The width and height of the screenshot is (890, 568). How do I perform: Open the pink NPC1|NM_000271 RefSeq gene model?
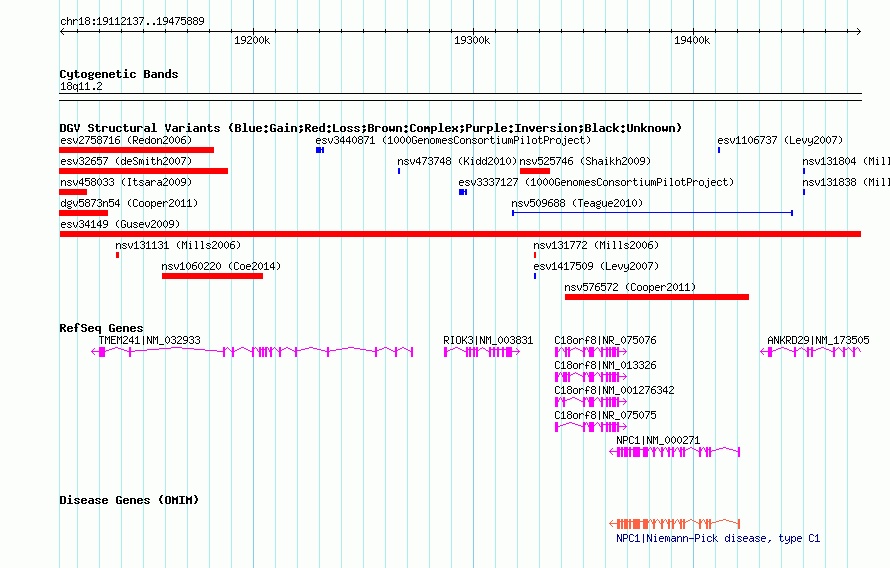pos(674,452)
